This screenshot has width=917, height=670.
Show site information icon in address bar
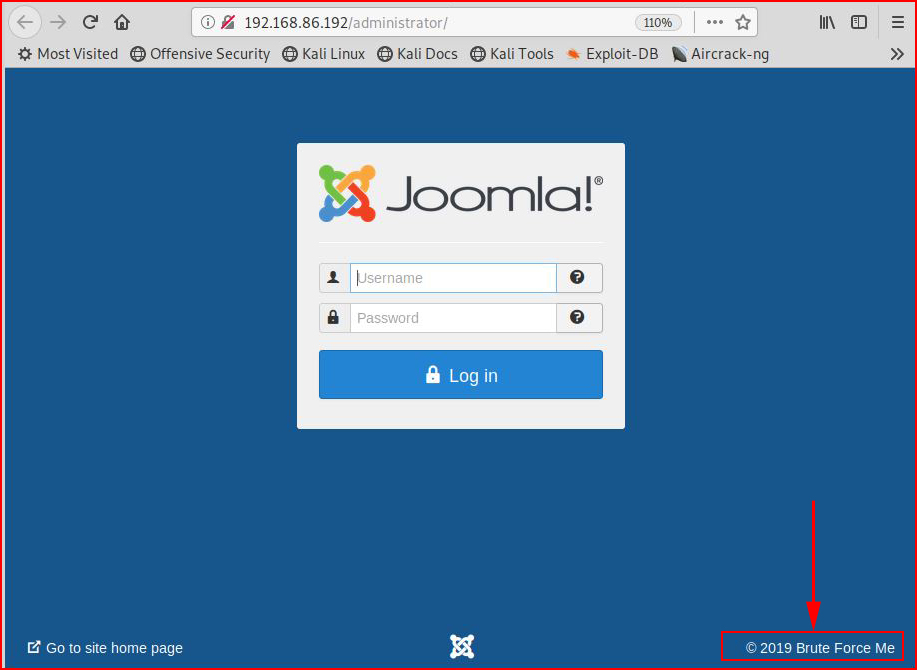pyautogui.click(x=208, y=22)
